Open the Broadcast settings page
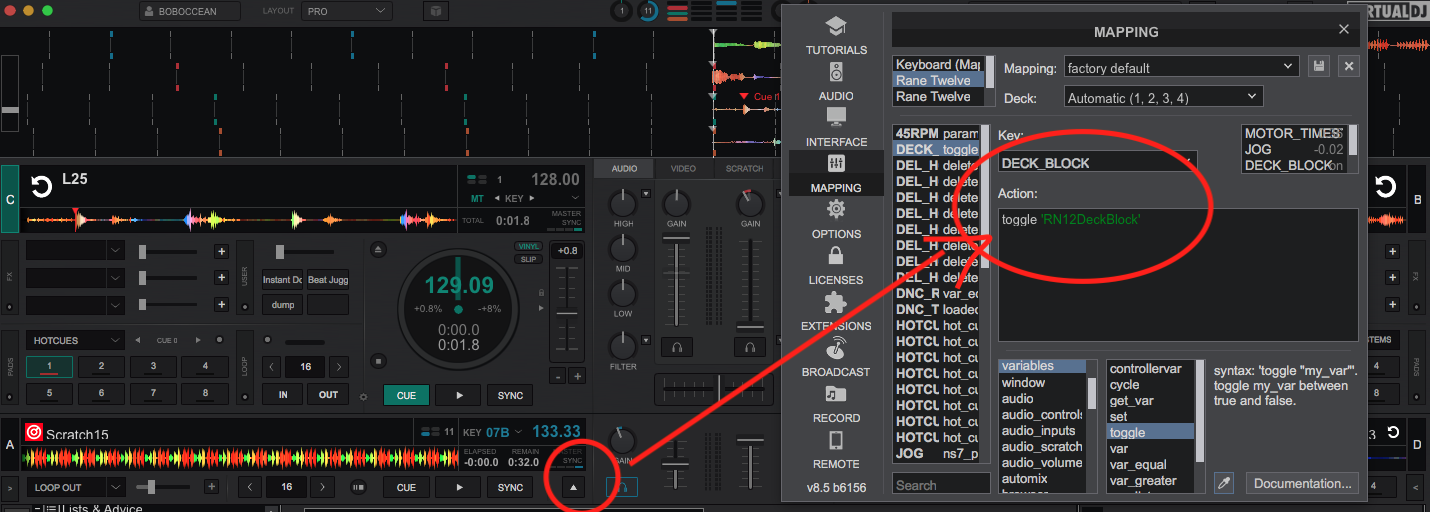This screenshot has height=512, width=1430. (x=836, y=357)
